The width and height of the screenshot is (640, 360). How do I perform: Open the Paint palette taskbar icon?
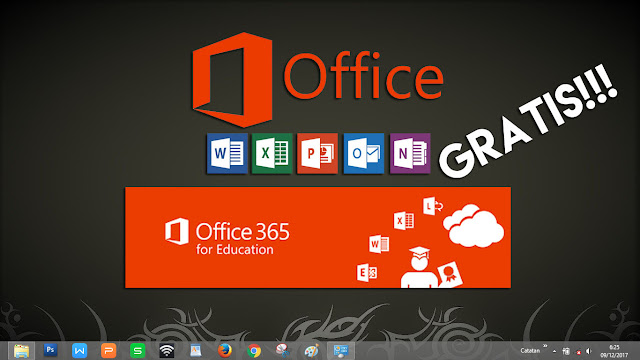311,351
